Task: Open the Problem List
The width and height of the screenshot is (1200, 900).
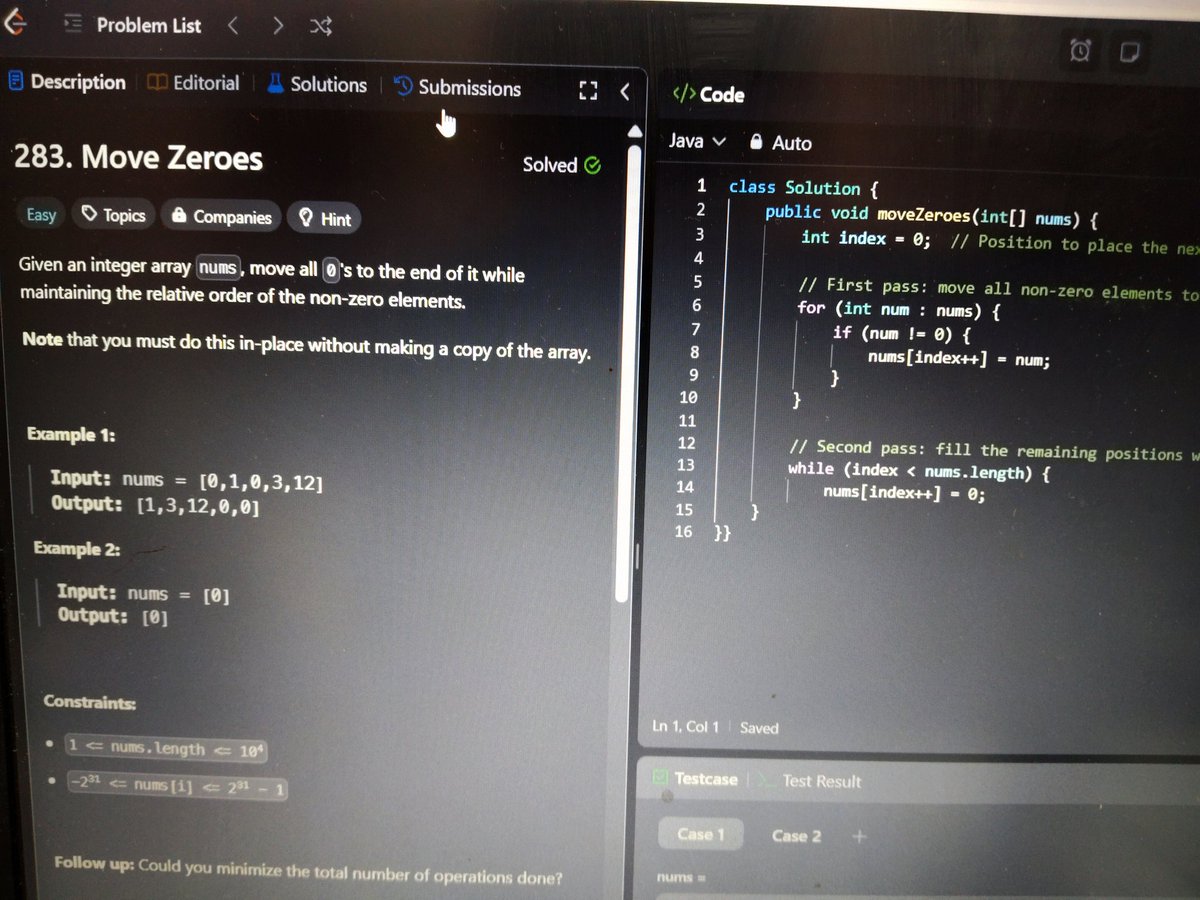Action: point(133,25)
